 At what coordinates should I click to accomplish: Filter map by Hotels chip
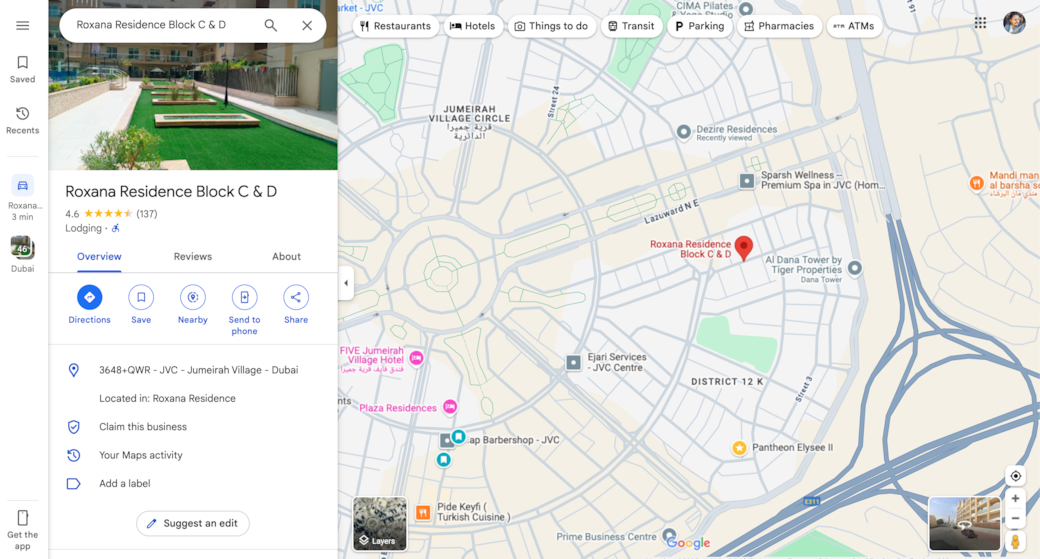[x=473, y=26]
